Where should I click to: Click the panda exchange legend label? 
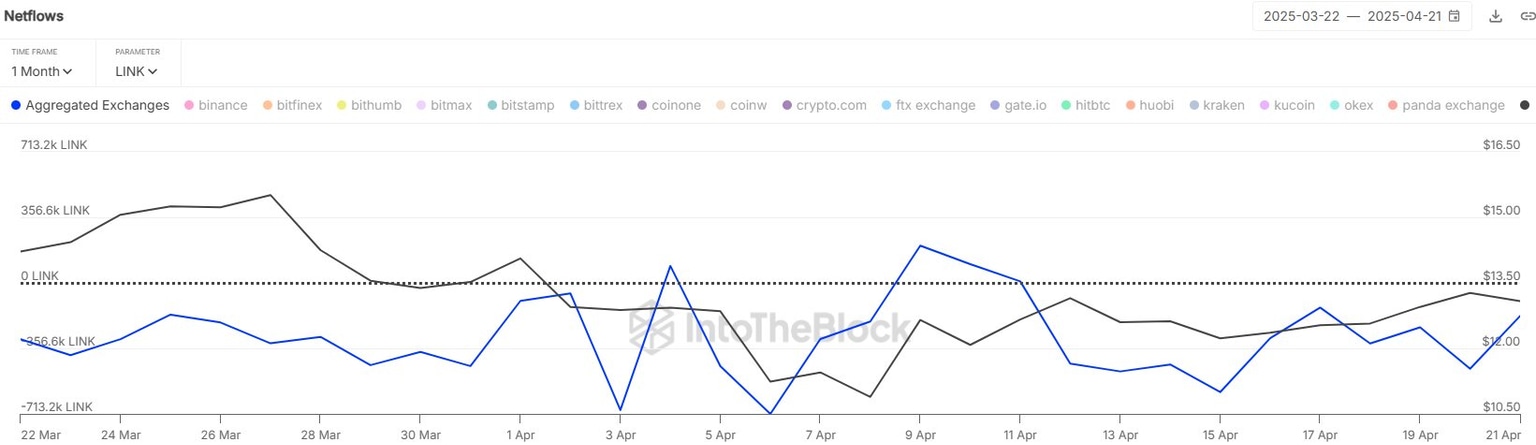(x=1453, y=105)
